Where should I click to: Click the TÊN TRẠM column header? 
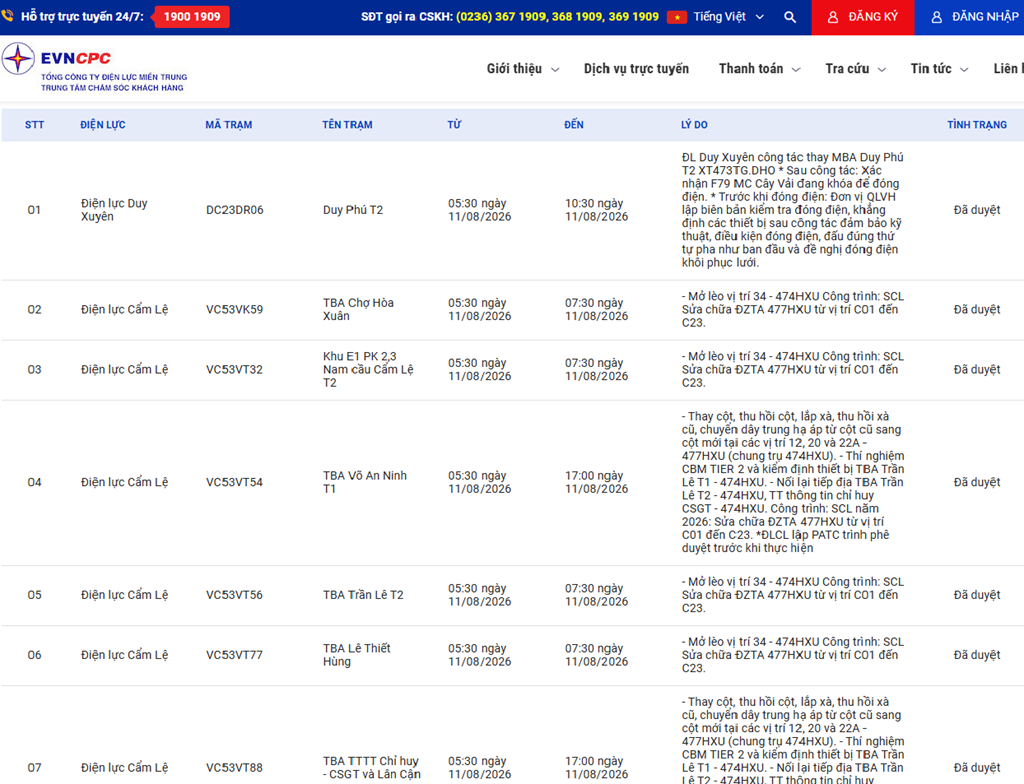tap(347, 125)
